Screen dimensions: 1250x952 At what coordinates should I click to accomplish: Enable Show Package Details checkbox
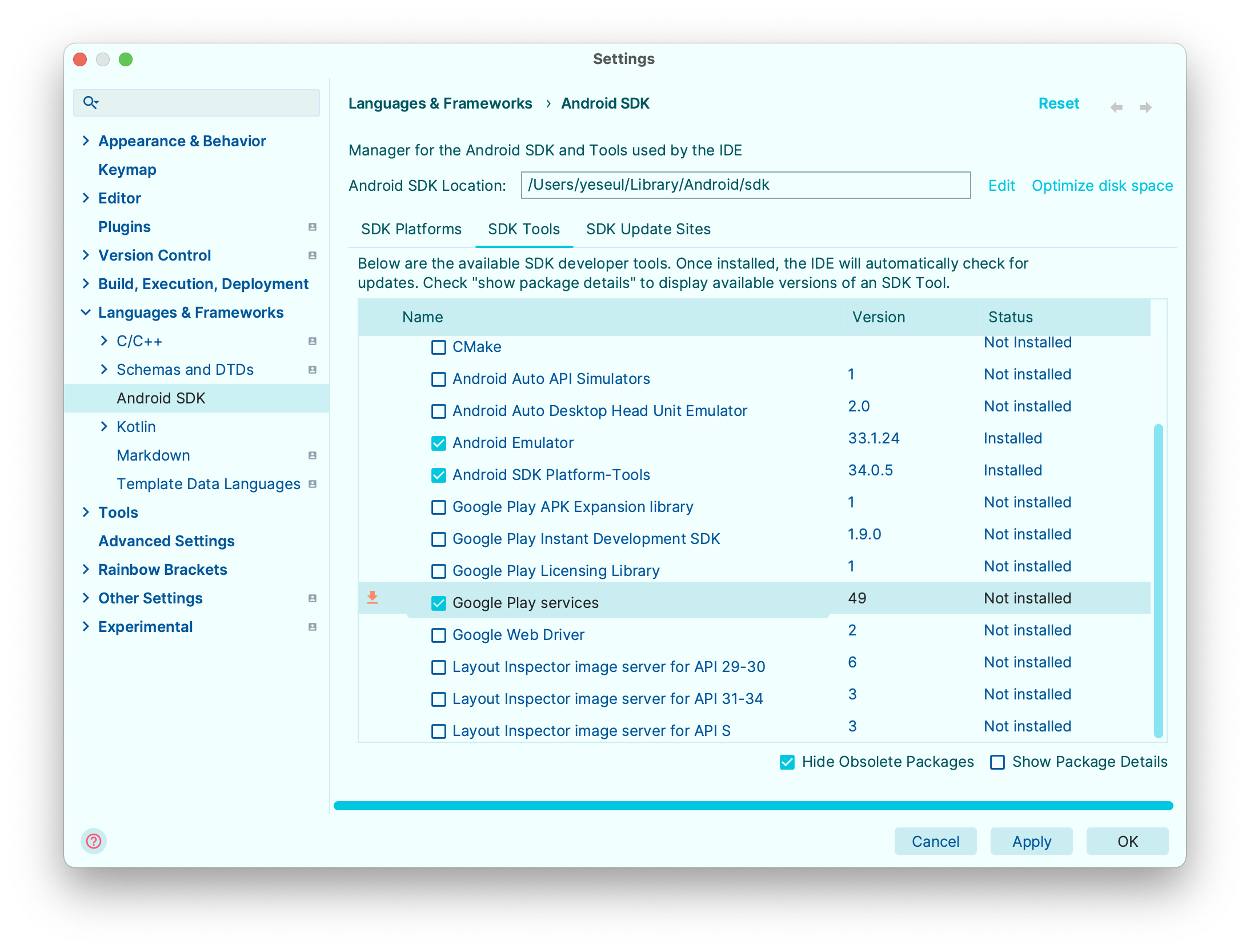[997, 762]
